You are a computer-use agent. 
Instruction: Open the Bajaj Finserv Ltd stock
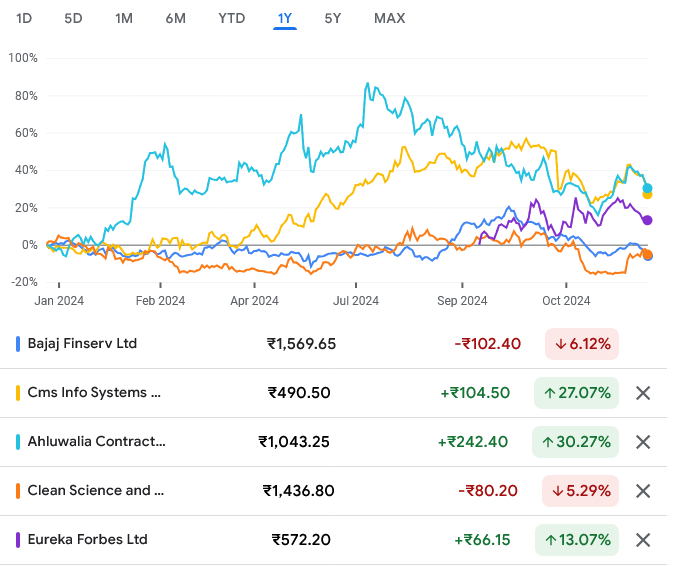point(83,344)
